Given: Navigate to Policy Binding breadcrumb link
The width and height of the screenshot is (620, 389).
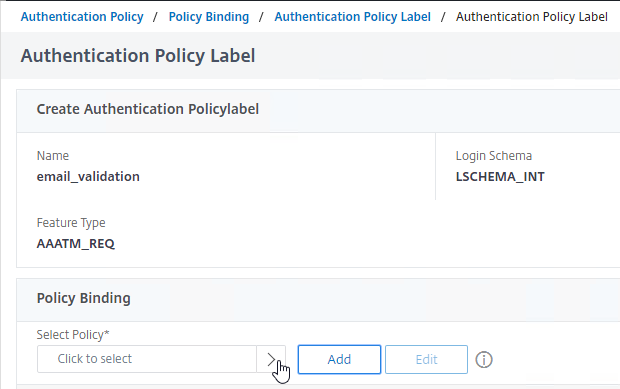Looking at the screenshot, I should (209, 17).
